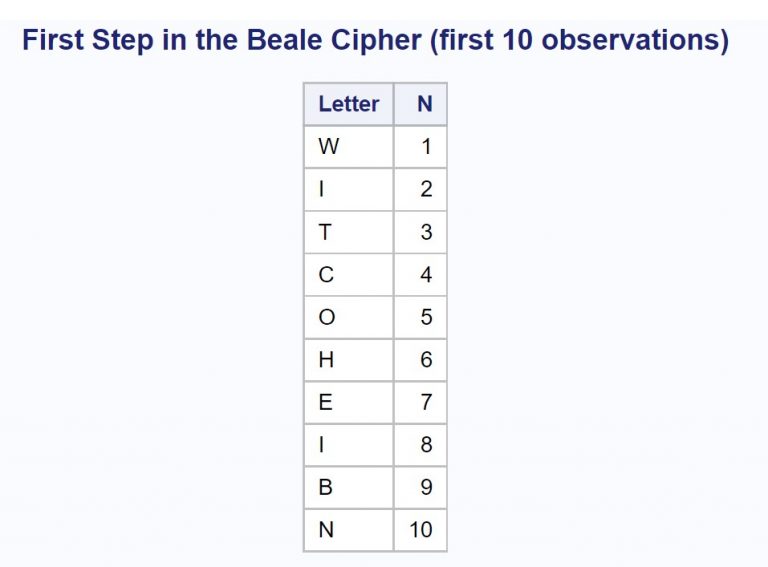Screen dimensions: 768x567
Task: Click the N cell with value 7
Action: click(420, 403)
